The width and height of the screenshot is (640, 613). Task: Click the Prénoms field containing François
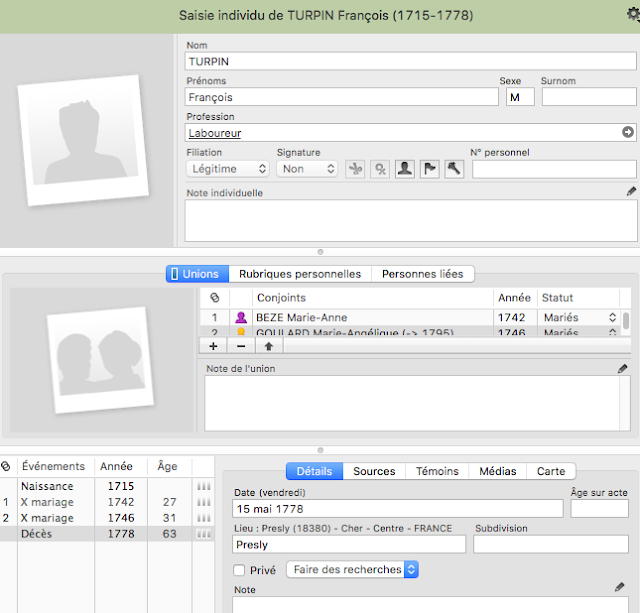pyautogui.click(x=342, y=97)
